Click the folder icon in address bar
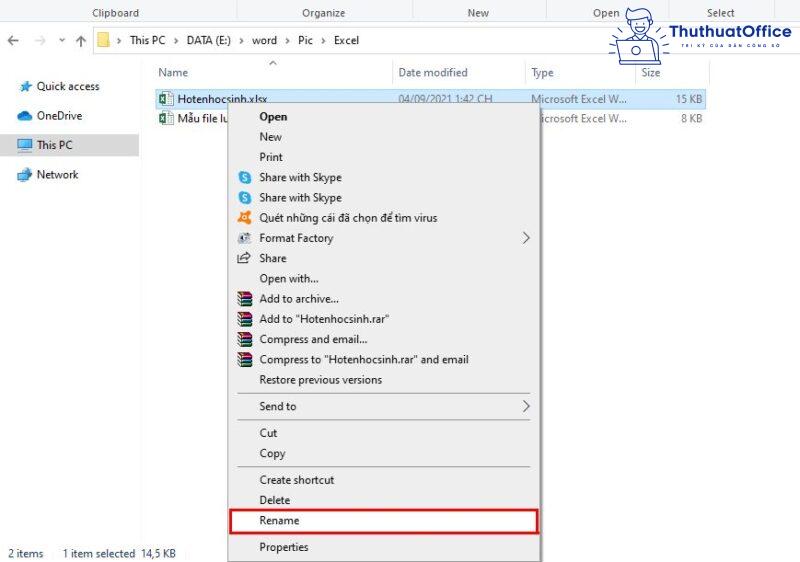Screen dimensions: 800x562 103,40
